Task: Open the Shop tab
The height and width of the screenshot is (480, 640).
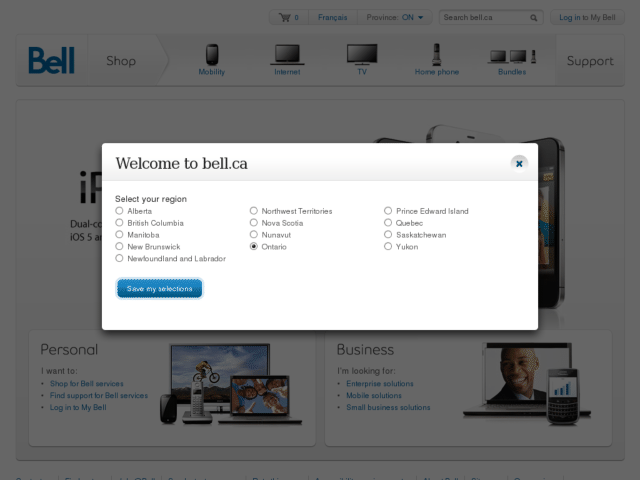Action: tap(121, 61)
